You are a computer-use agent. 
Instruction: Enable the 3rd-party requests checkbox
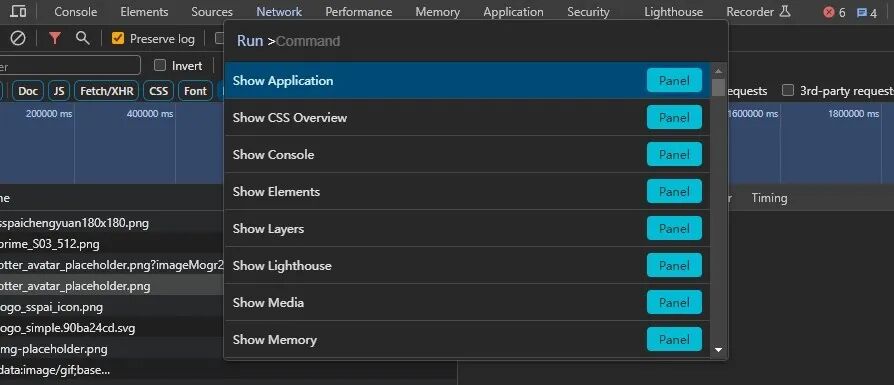tap(788, 91)
